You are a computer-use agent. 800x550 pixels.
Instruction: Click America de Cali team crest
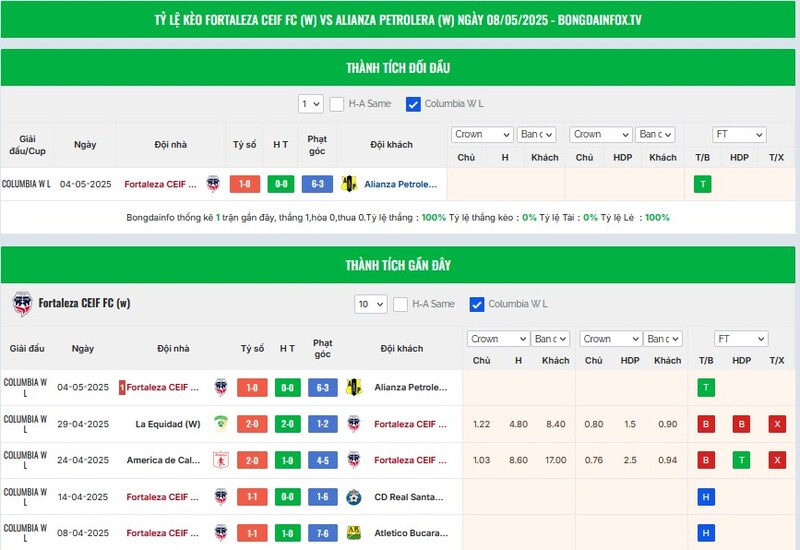tap(221, 460)
